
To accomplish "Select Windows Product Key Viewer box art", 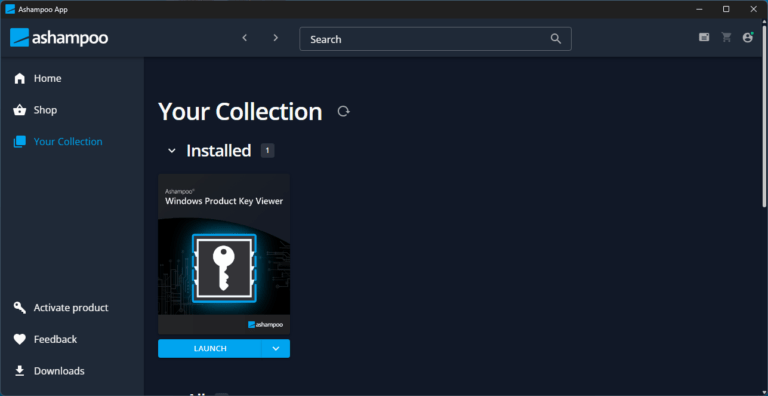I will [x=224, y=254].
